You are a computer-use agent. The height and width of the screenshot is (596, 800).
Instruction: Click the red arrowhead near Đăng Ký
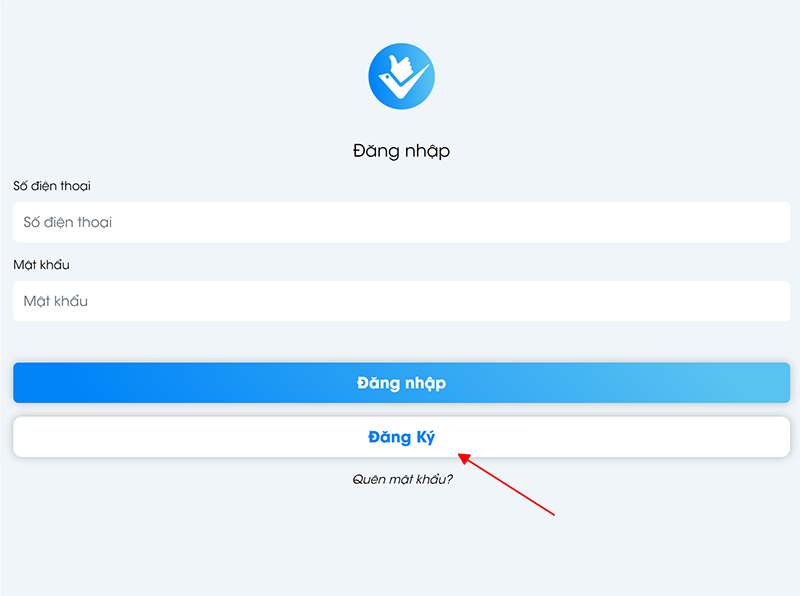(464, 458)
